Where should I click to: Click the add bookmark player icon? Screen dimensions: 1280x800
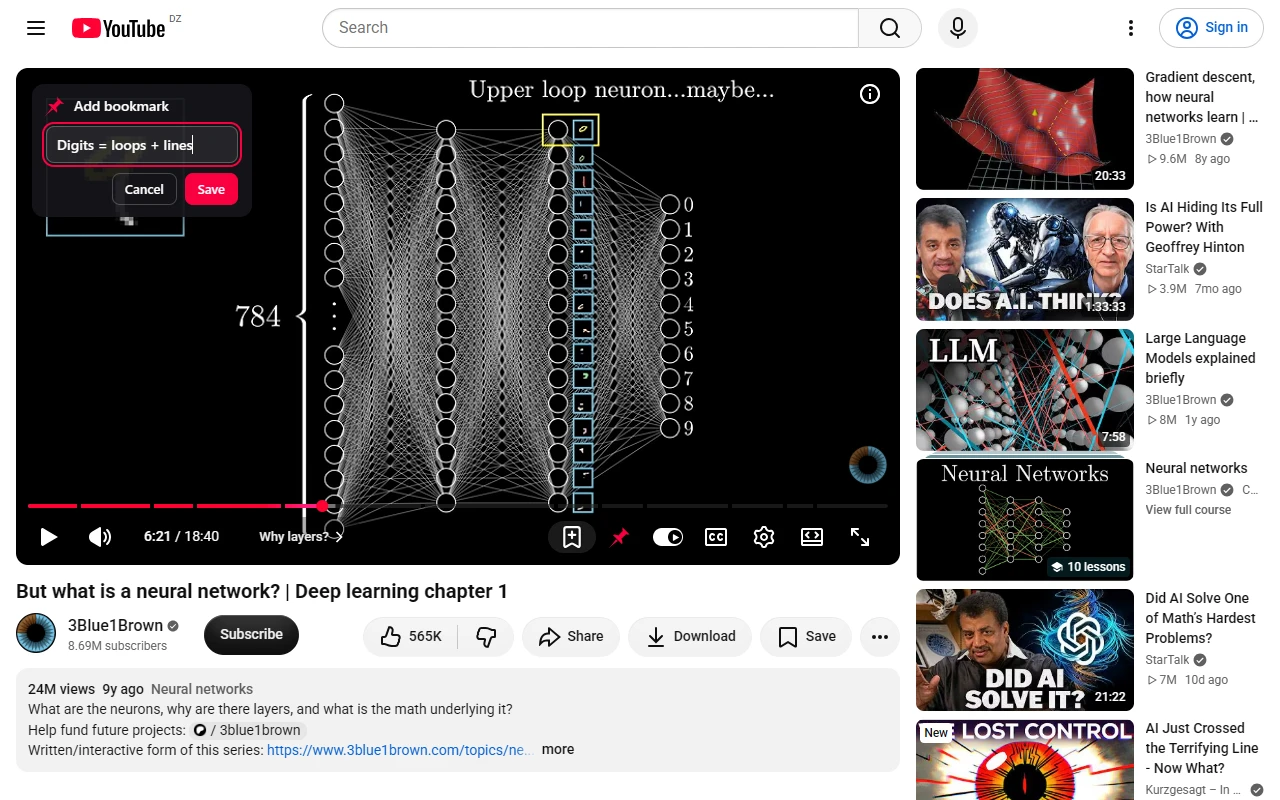click(572, 537)
